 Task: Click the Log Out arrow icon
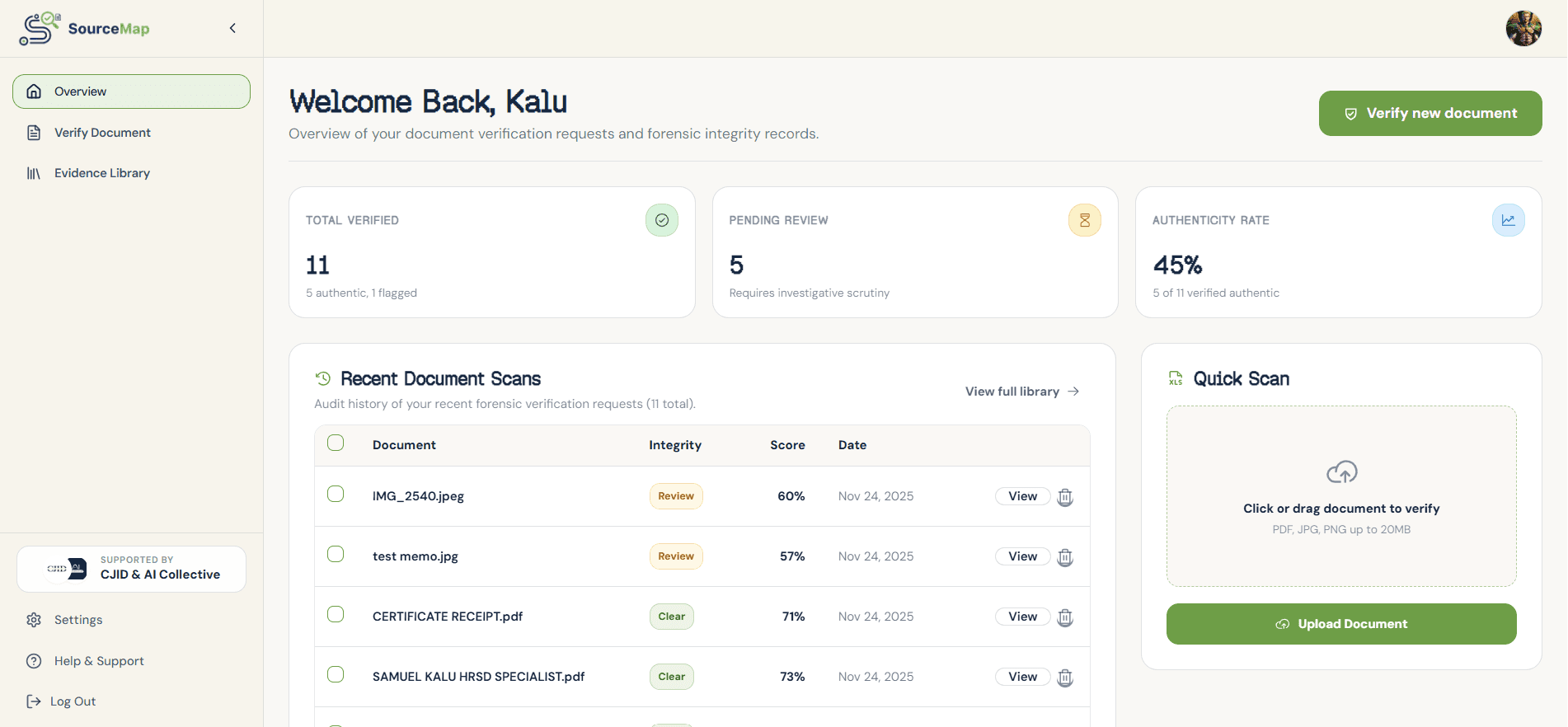[34, 701]
